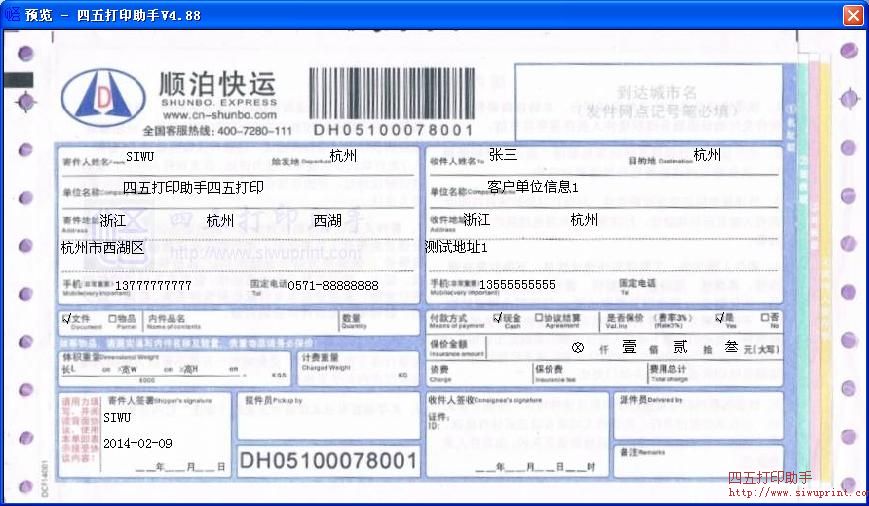Select DH05100078001 beneath the barcode

tap(393, 130)
